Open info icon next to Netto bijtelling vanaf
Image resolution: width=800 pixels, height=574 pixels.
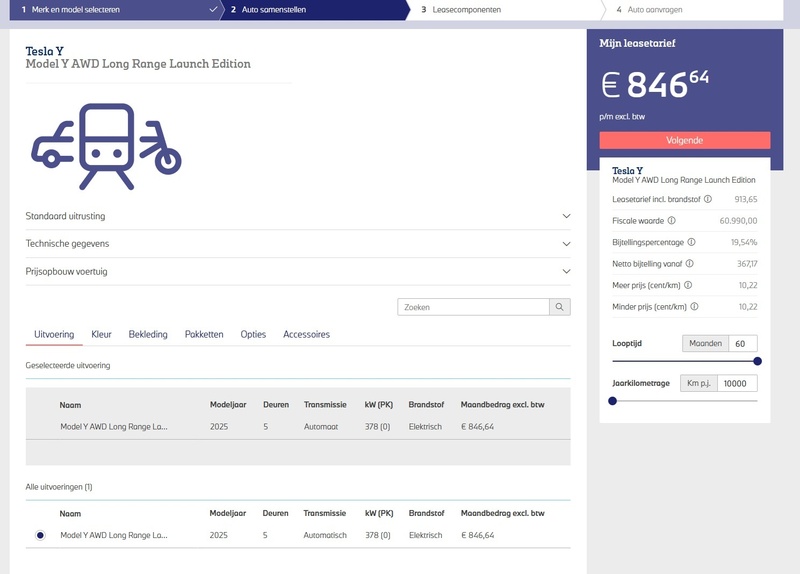pyautogui.click(x=689, y=263)
